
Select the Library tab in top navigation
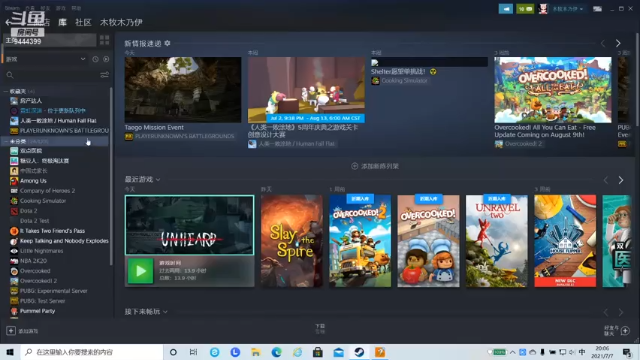(62, 22)
